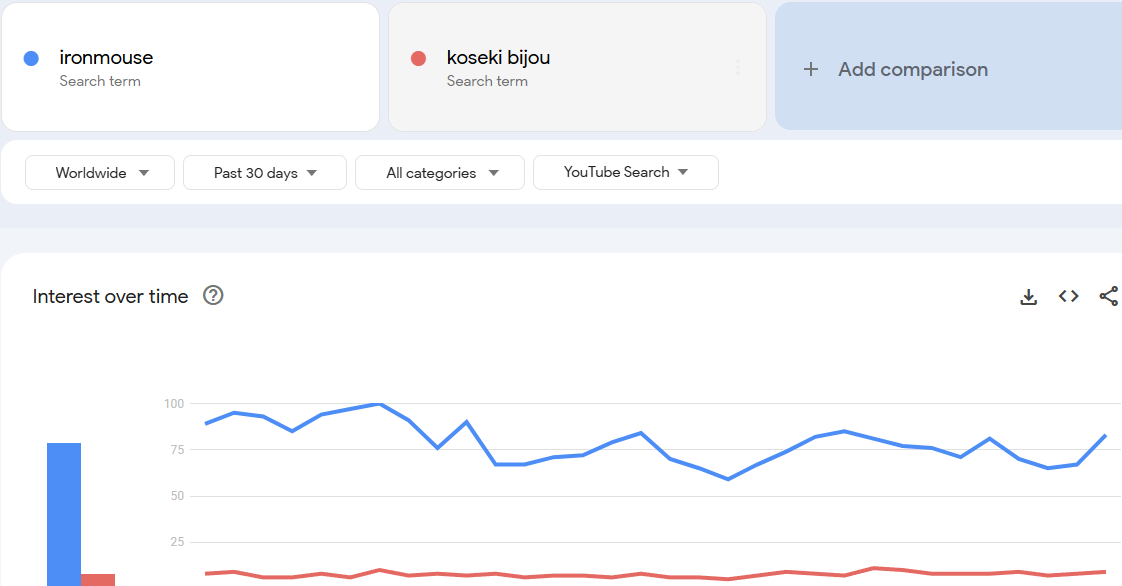The width and height of the screenshot is (1122, 586).
Task: Open the Worldwide region dropdown
Action: point(101,173)
